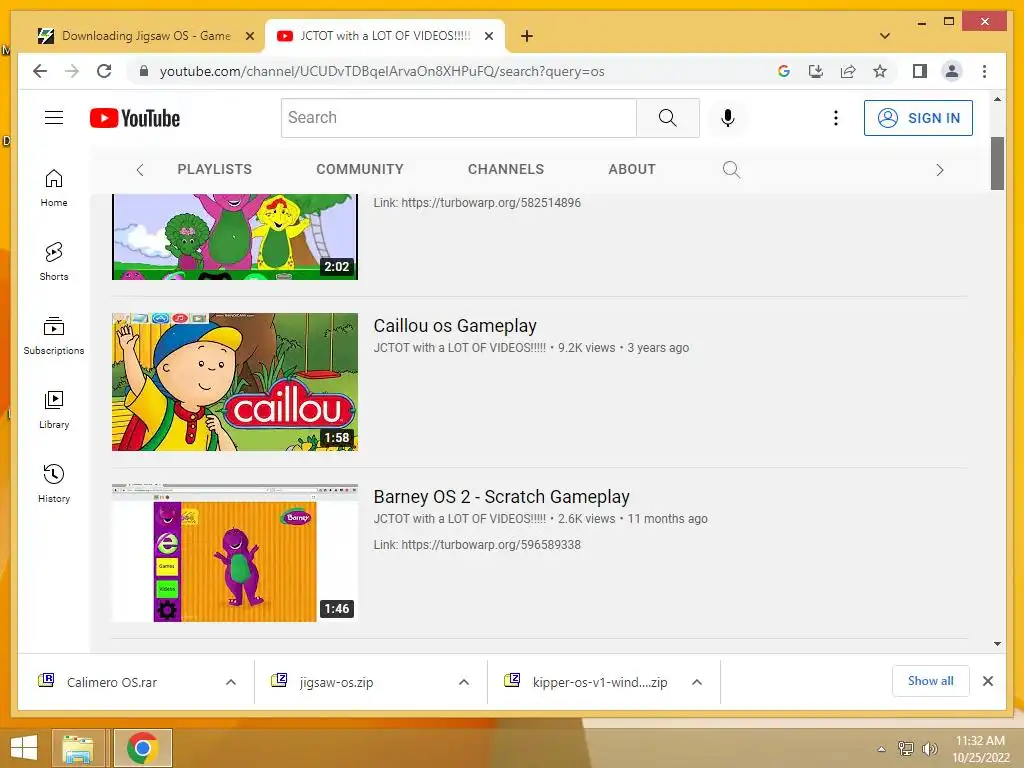Open the Calimero OS.rar download
Viewport: 1024px width, 768px height.
click(x=112, y=682)
